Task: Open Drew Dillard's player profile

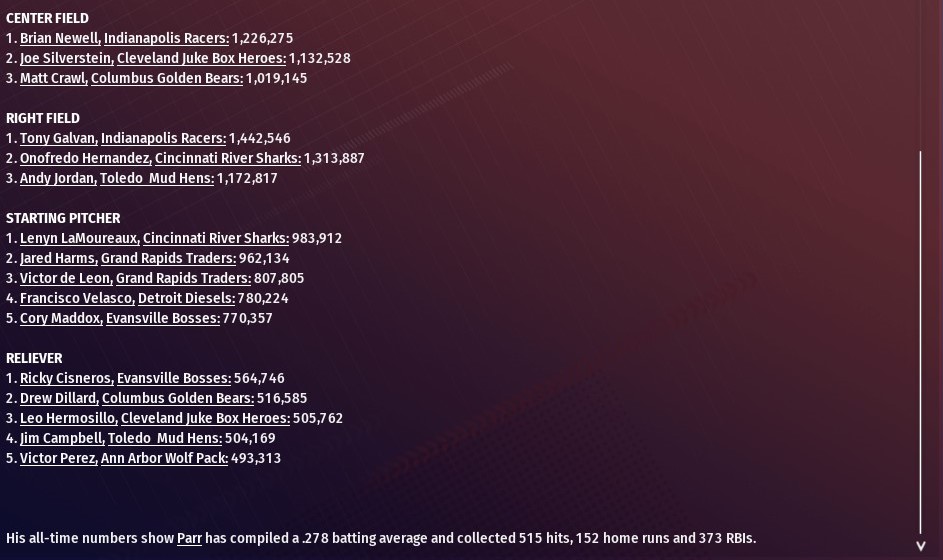Action: [59, 398]
